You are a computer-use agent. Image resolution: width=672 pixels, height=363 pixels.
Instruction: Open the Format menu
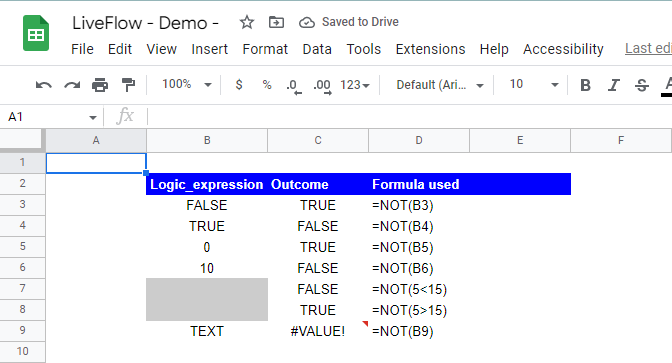coord(265,49)
